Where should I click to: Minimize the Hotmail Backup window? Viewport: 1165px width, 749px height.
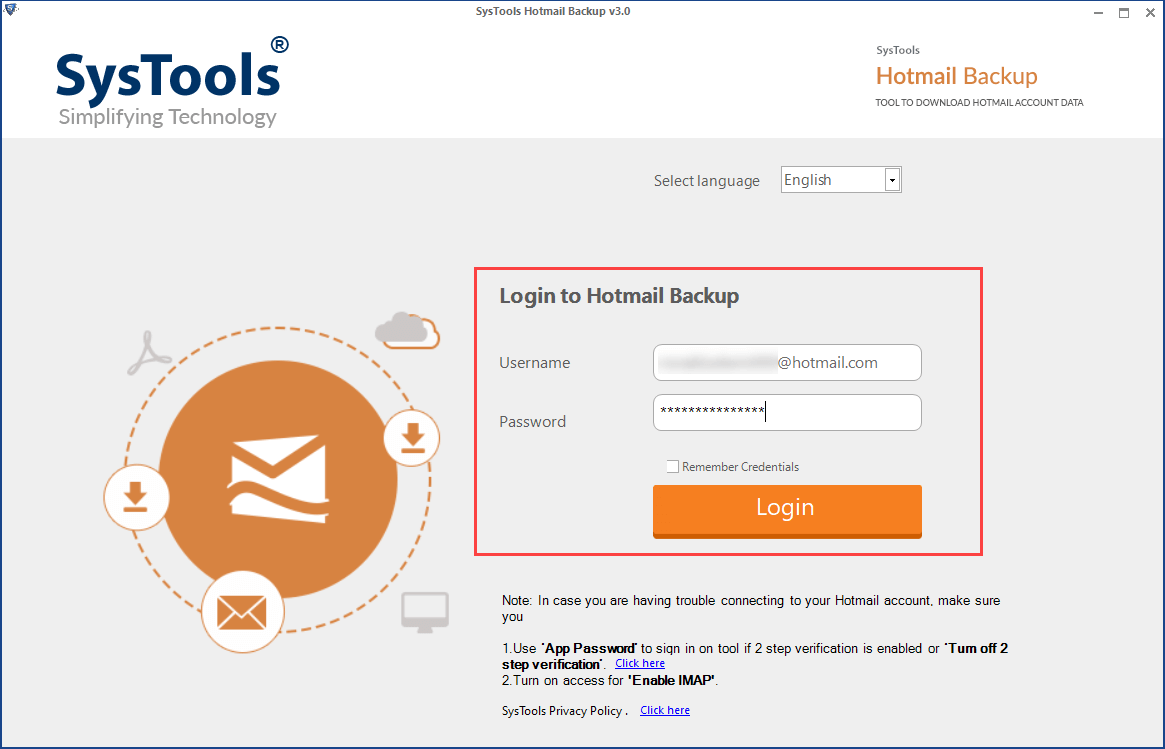pos(1097,12)
